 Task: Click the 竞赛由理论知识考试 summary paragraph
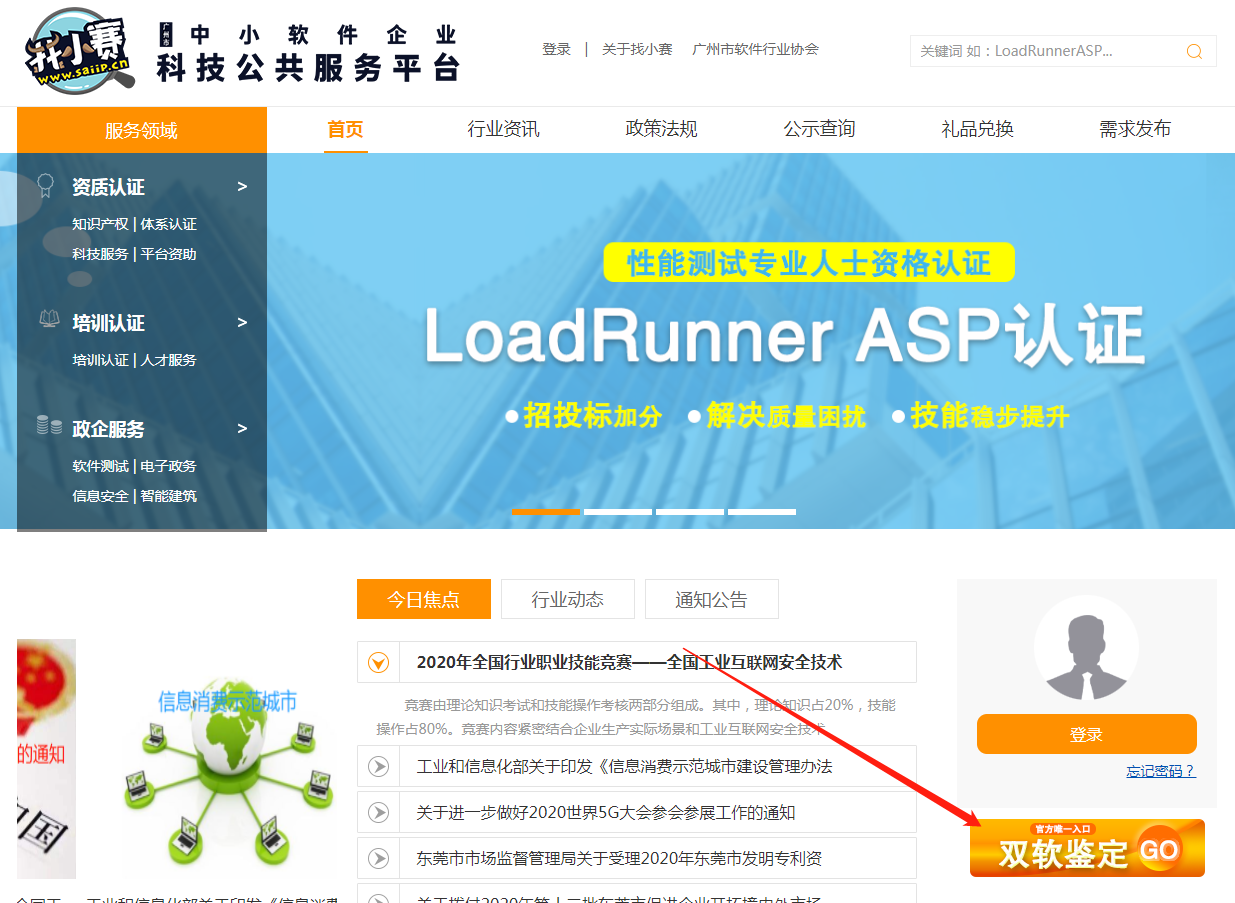636,717
